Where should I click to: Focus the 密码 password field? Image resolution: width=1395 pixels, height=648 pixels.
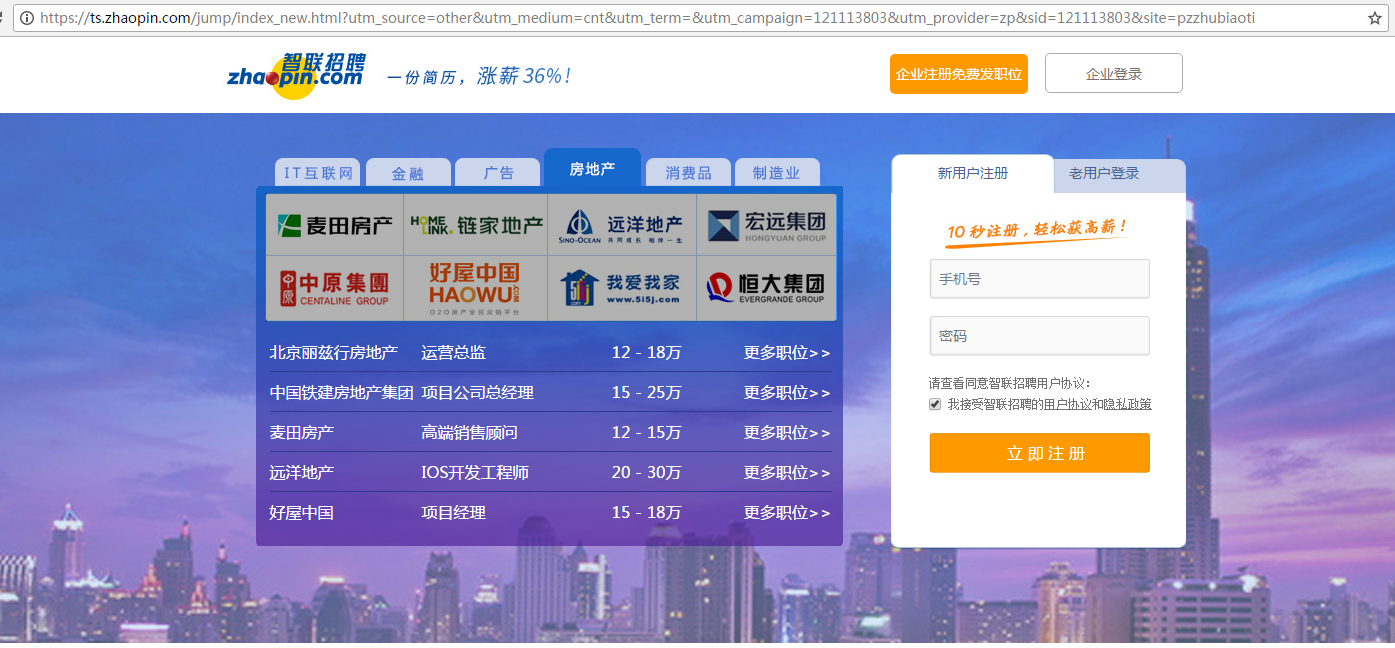pos(1040,336)
